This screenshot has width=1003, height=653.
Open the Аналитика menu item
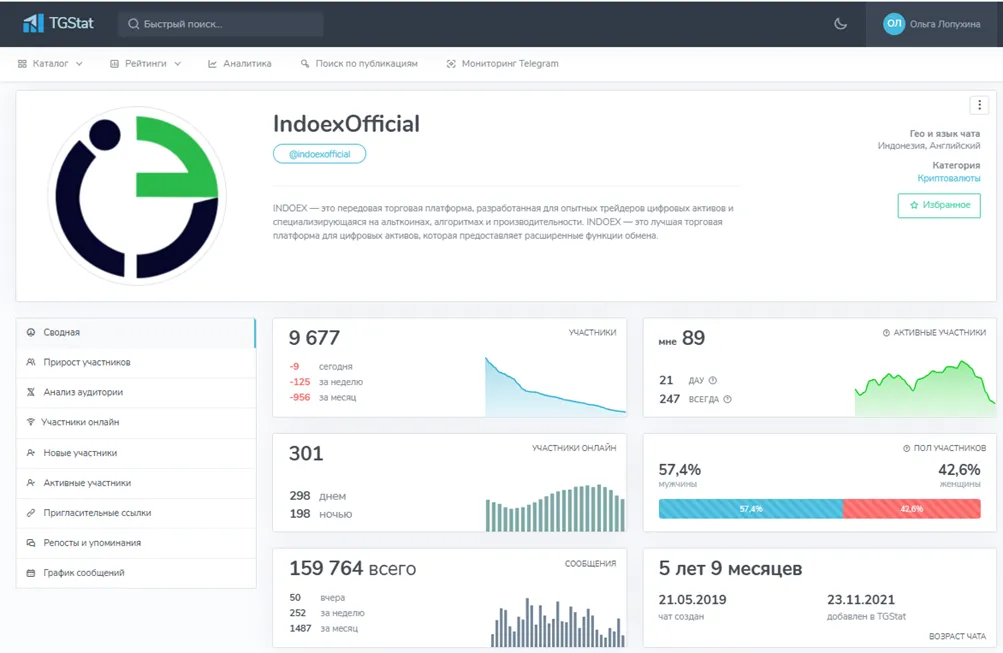239,64
